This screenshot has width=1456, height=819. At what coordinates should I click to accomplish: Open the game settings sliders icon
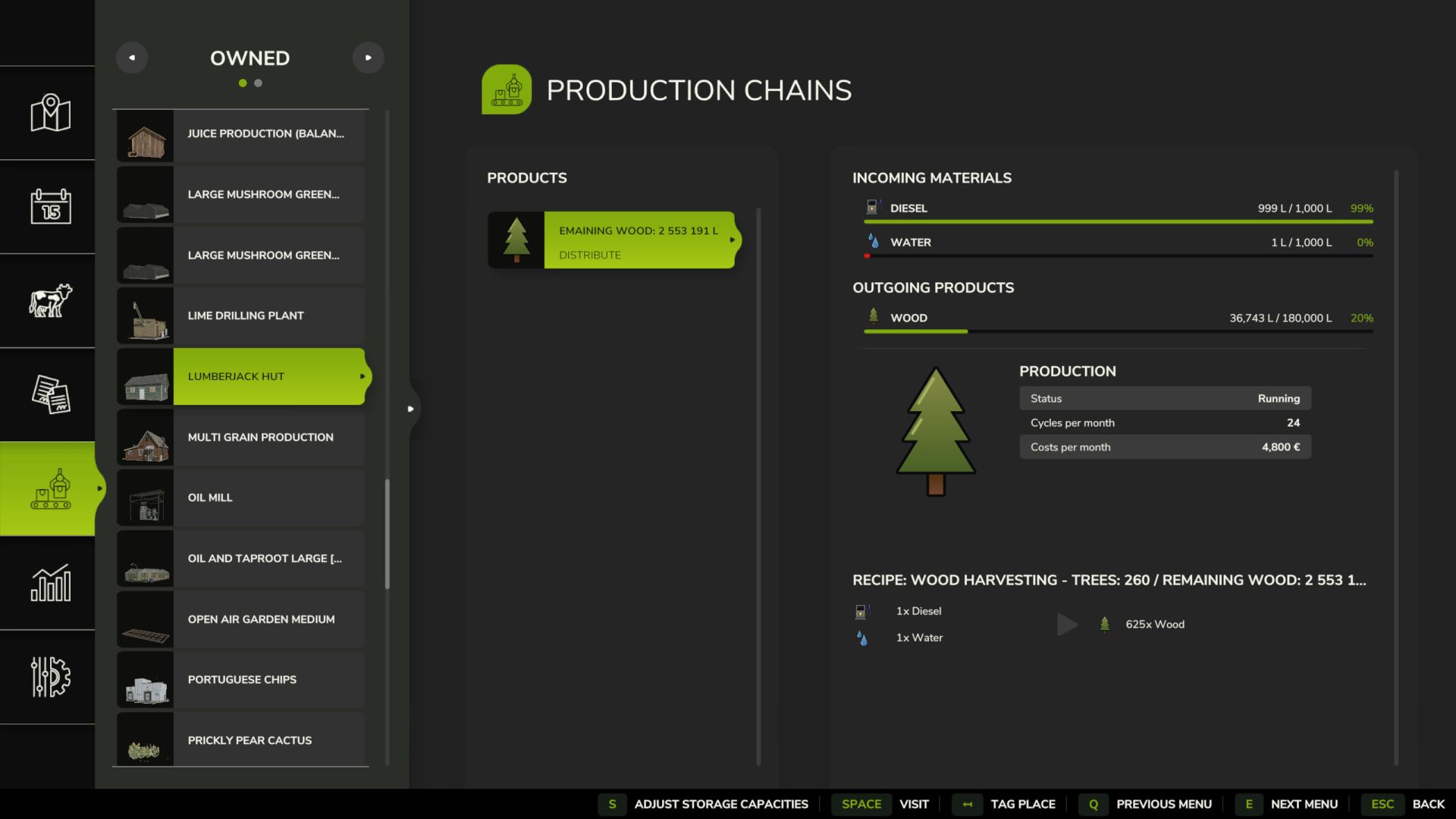pyautogui.click(x=50, y=676)
